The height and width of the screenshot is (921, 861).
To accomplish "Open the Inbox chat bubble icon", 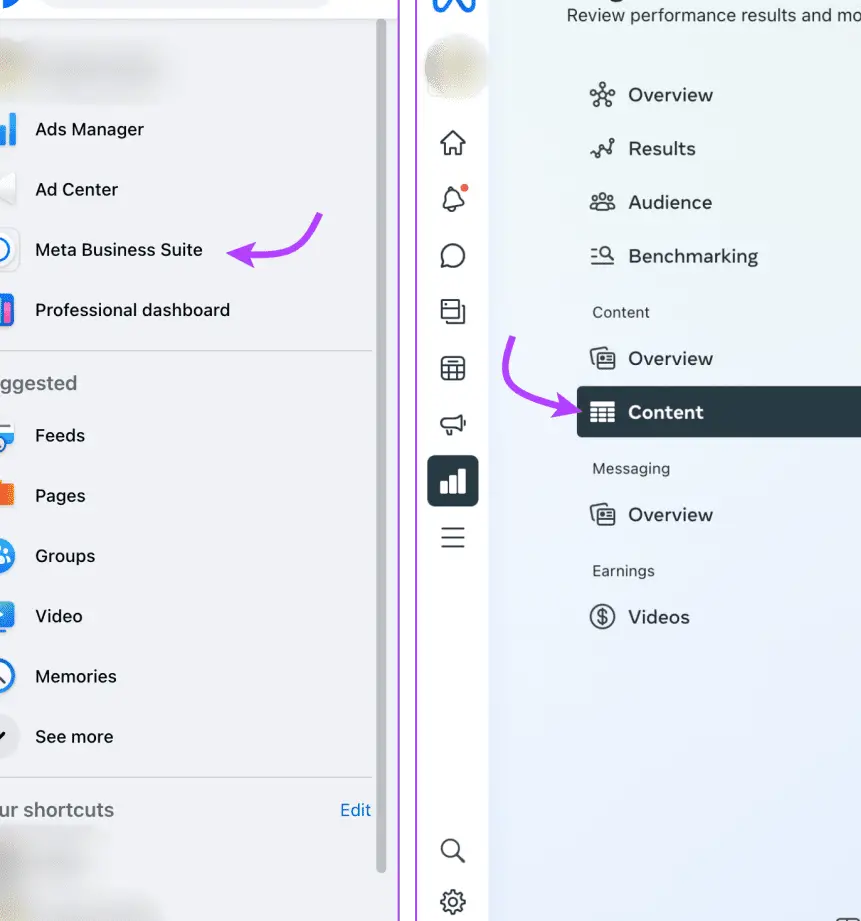I will 453,256.
